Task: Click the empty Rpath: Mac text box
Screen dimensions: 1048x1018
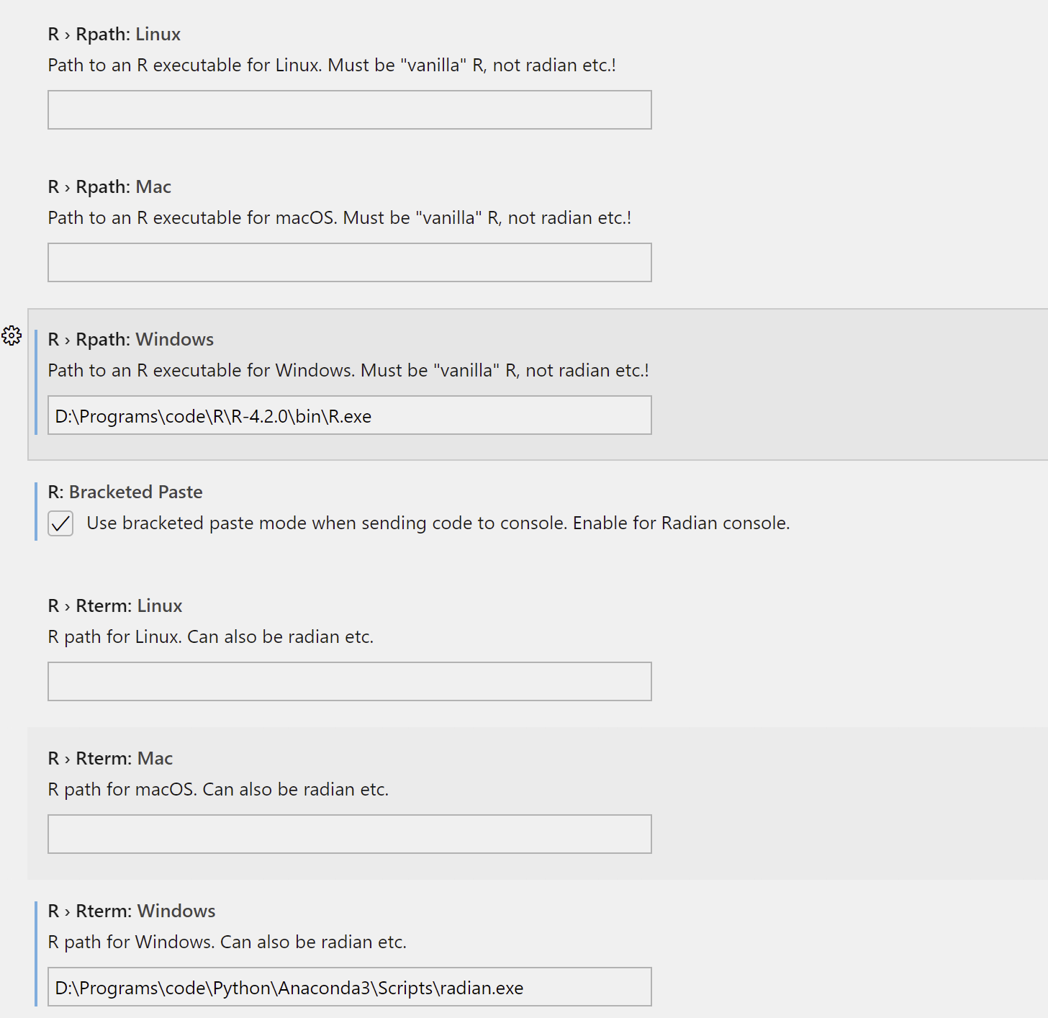Action: click(x=349, y=262)
